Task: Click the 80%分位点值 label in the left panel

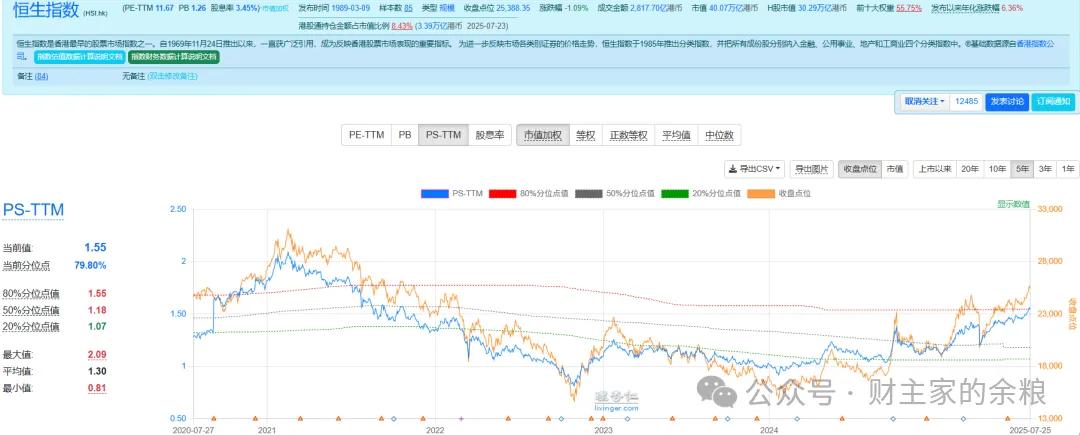Action: coord(31,293)
